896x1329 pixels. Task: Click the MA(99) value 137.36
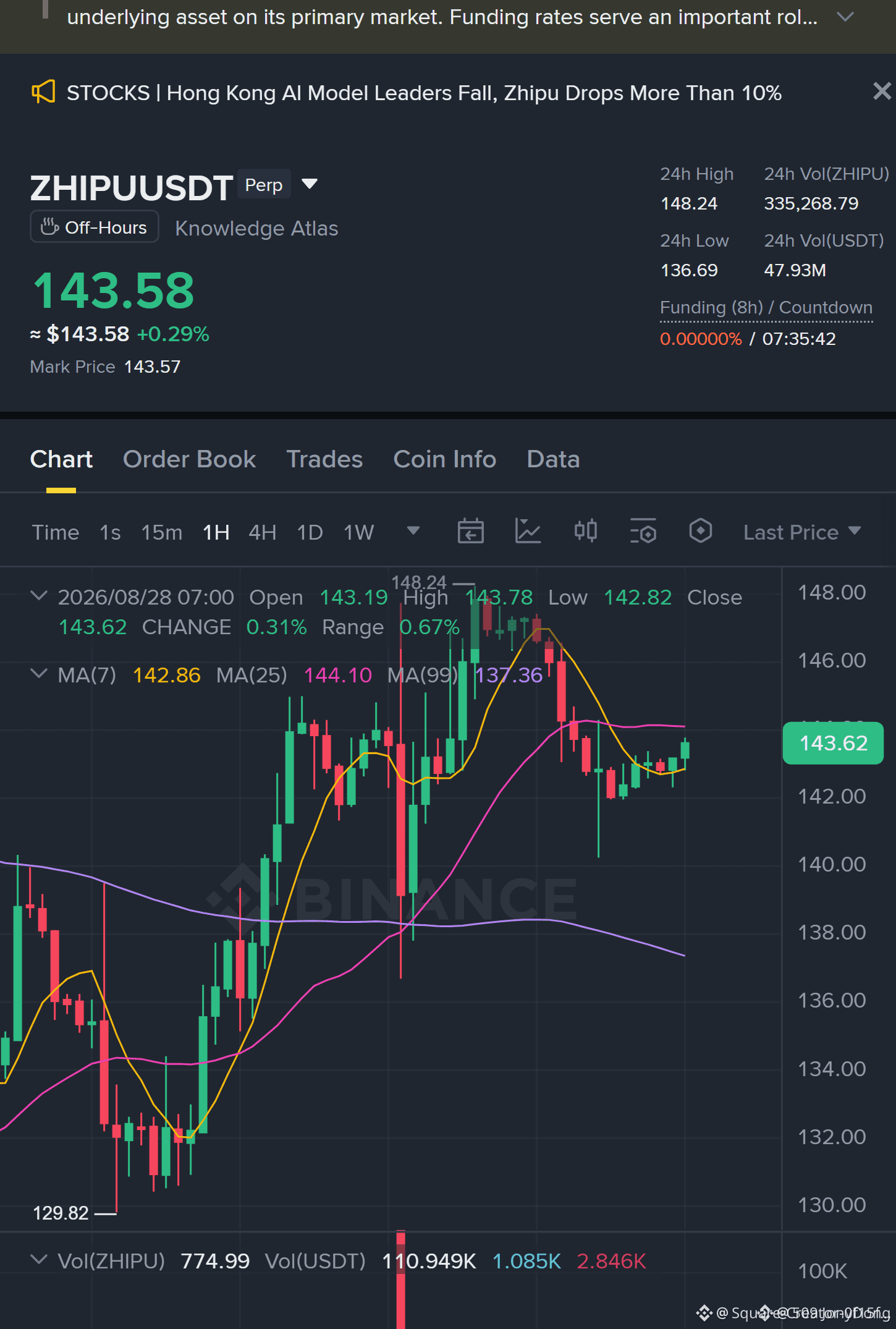point(509,675)
